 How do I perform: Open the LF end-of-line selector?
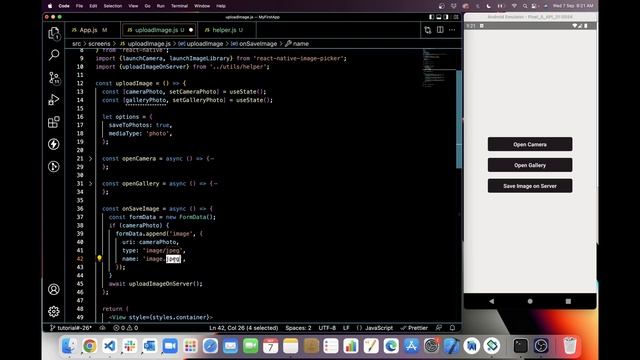(x=346, y=328)
